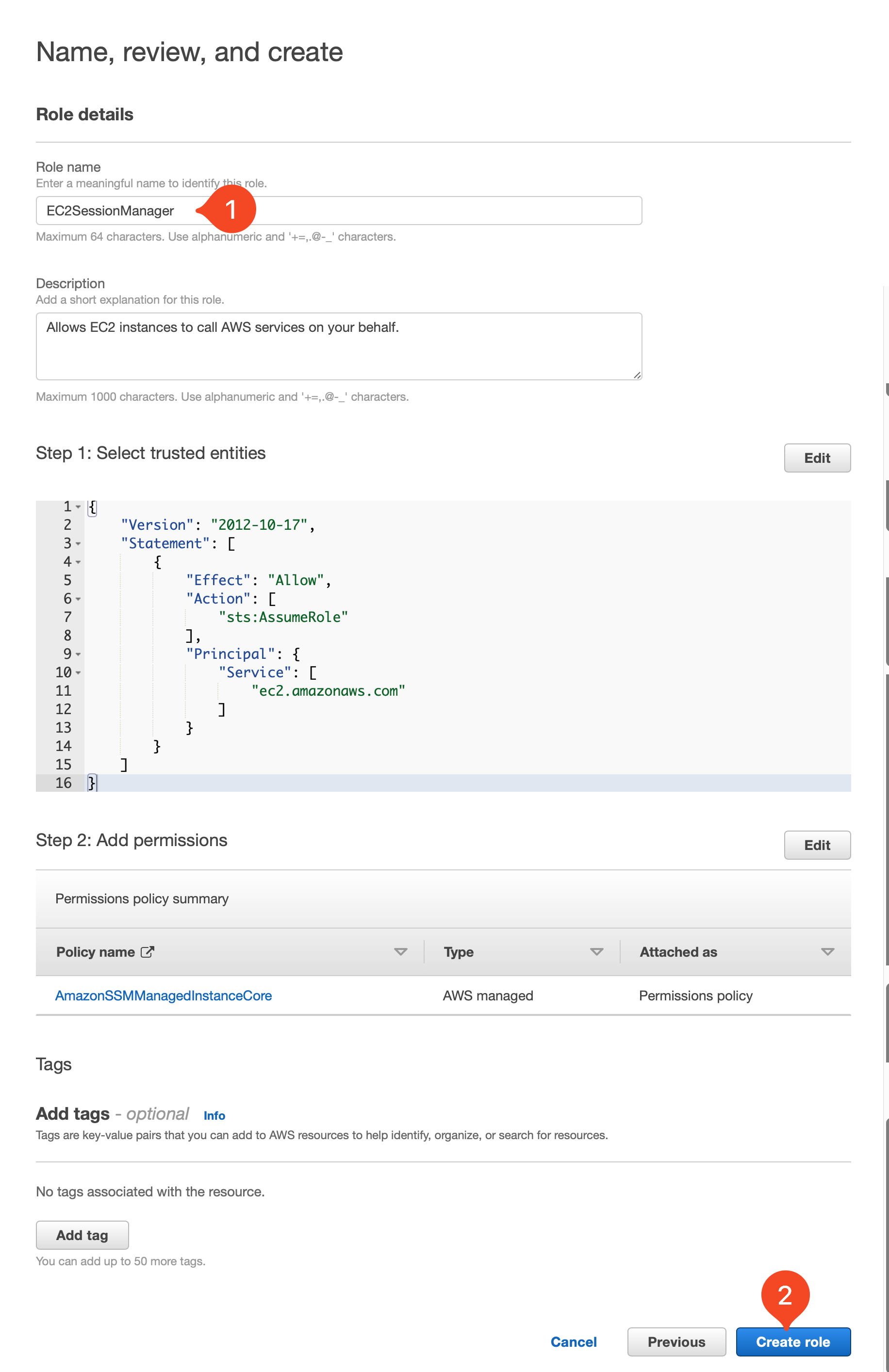Collapse the statement object at line 4
Screen dimensions: 889x1372
coord(79,562)
